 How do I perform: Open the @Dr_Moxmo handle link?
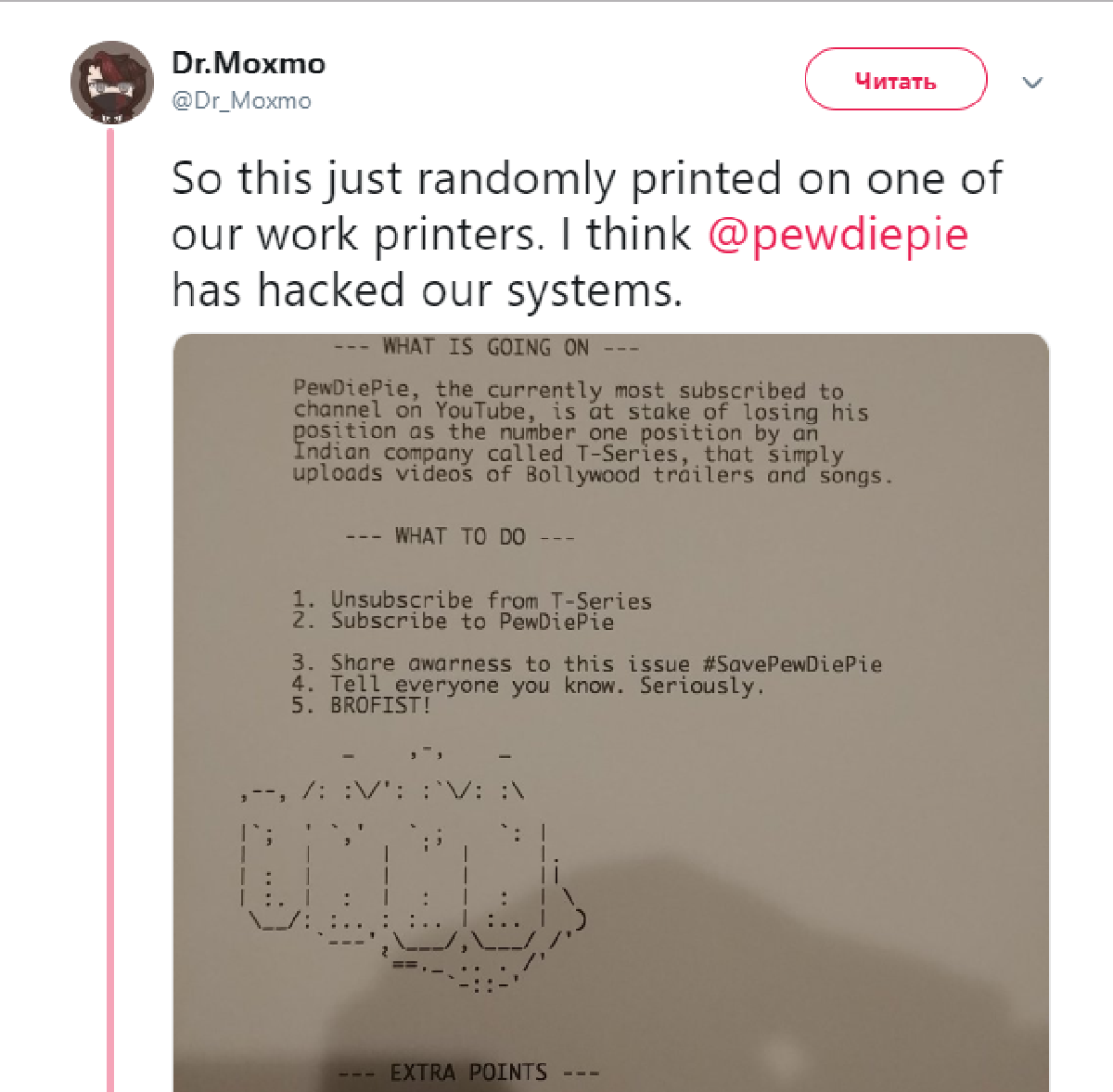[x=241, y=101]
